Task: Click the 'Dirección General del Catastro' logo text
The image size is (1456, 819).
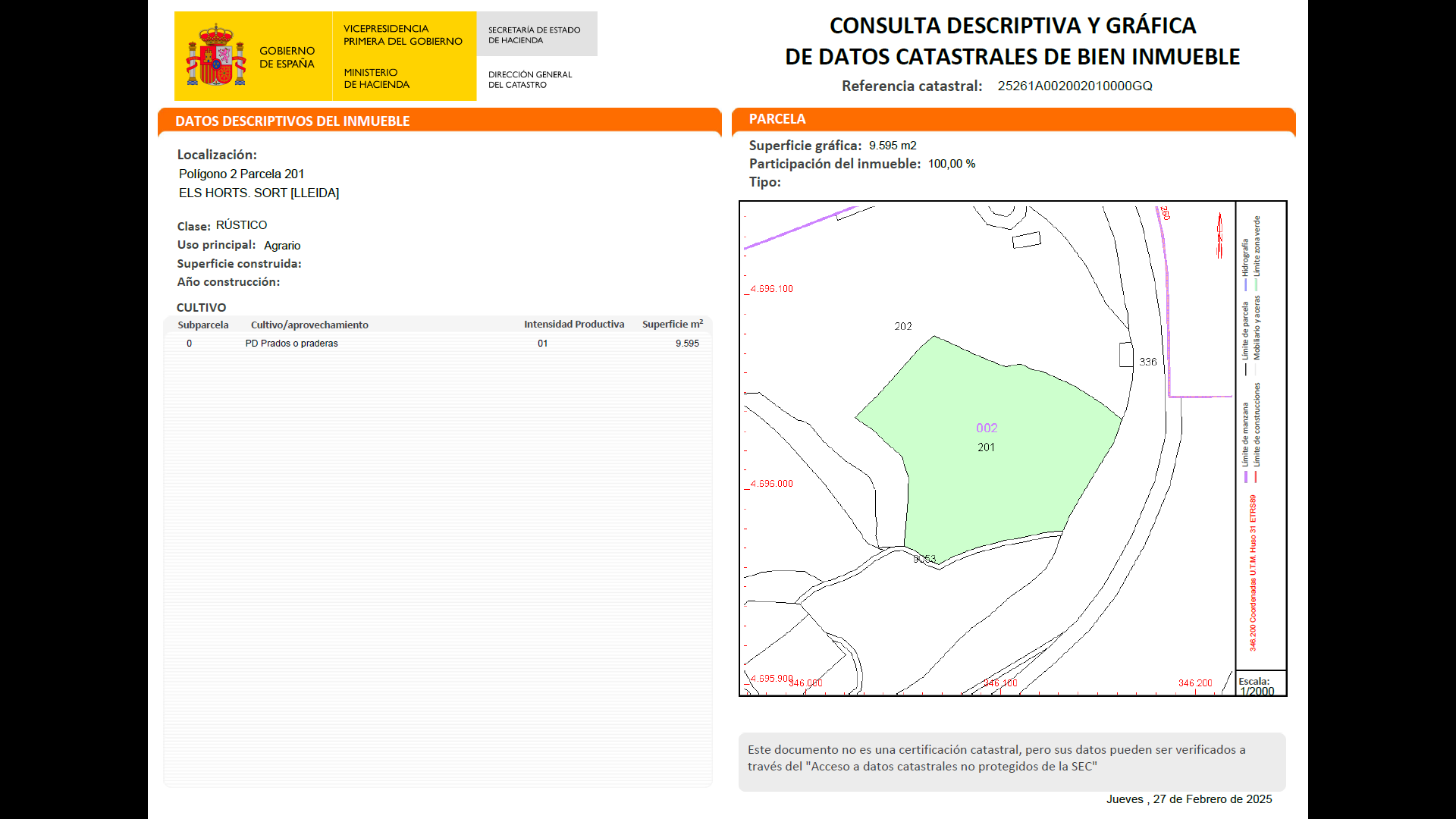Action: tap(529, 80)
